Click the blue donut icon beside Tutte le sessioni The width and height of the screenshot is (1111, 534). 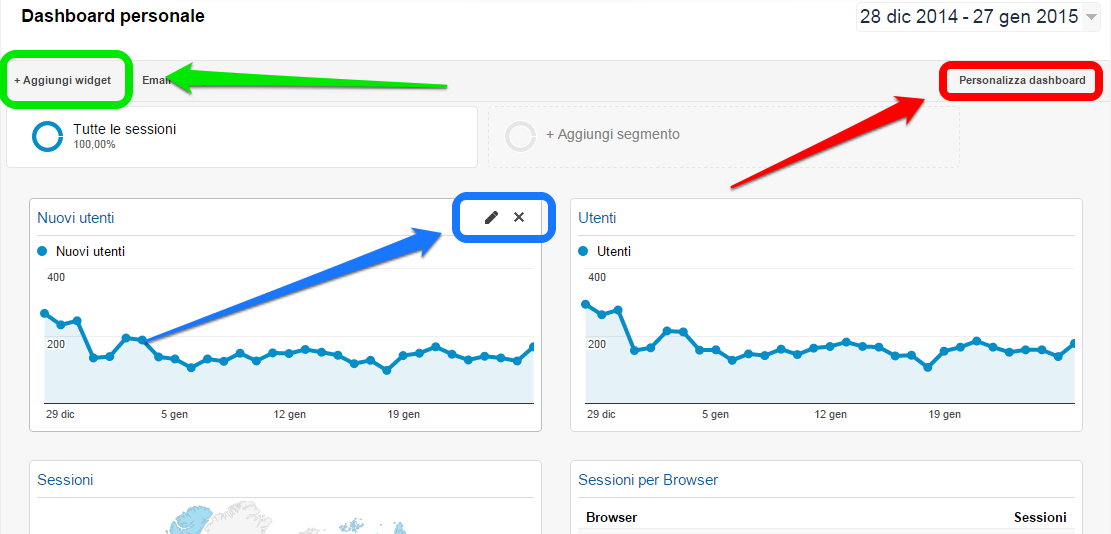point(48,136)
